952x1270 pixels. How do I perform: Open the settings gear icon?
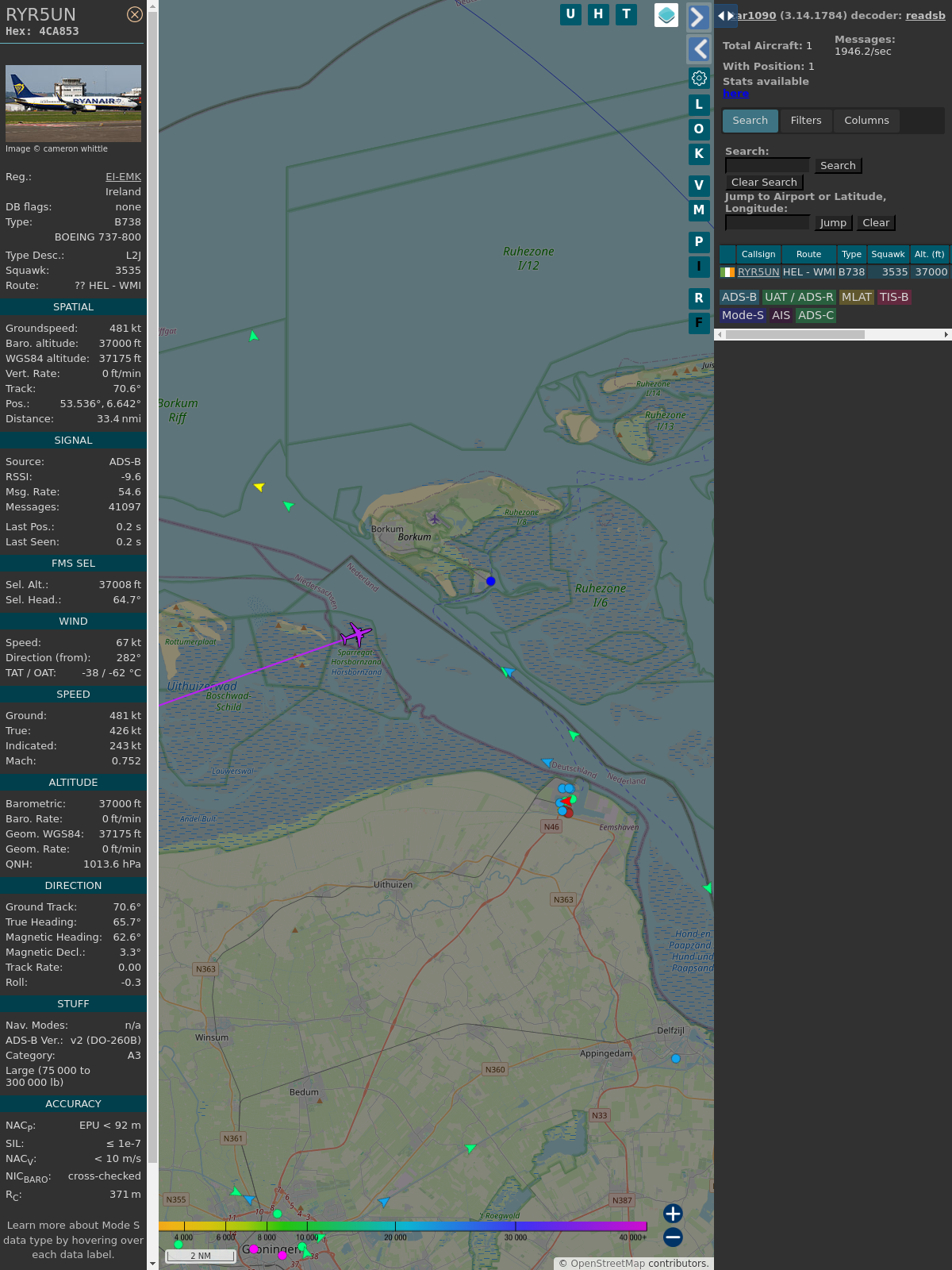click(699, 78)
